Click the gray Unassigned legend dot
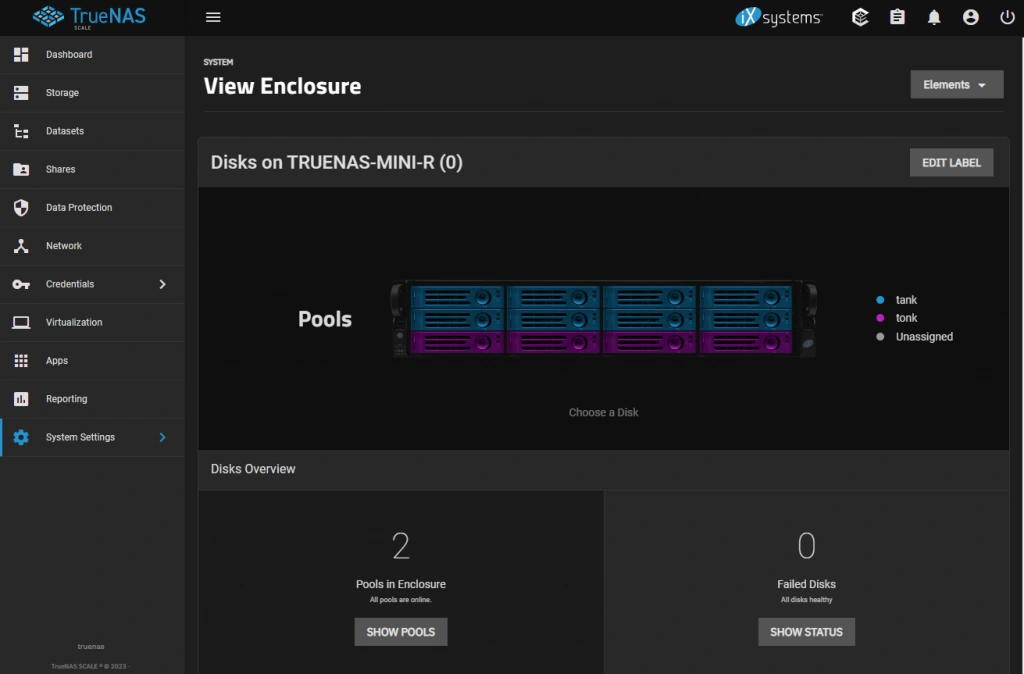This screenshot has width=1024, height=674. [x=880, y=337]
